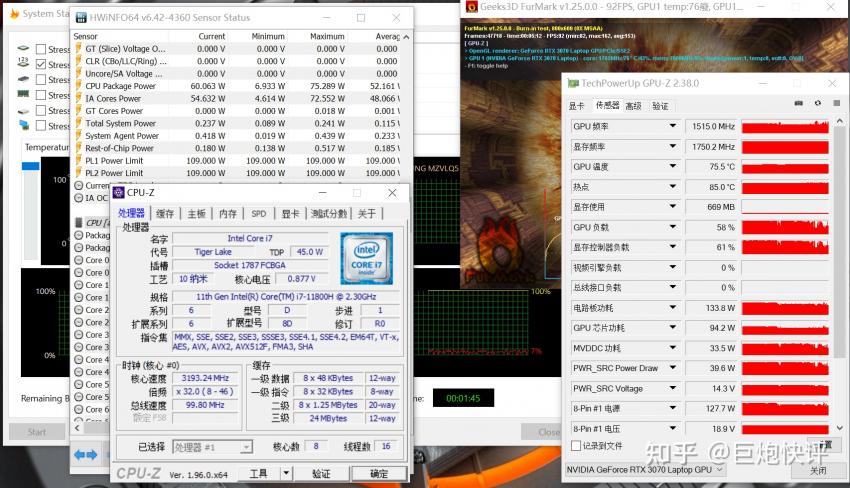Open the 高级 tab in GPU-Z
Image resolution: width=850 pixels, height=488 pixels.
[x=633, y=106]
